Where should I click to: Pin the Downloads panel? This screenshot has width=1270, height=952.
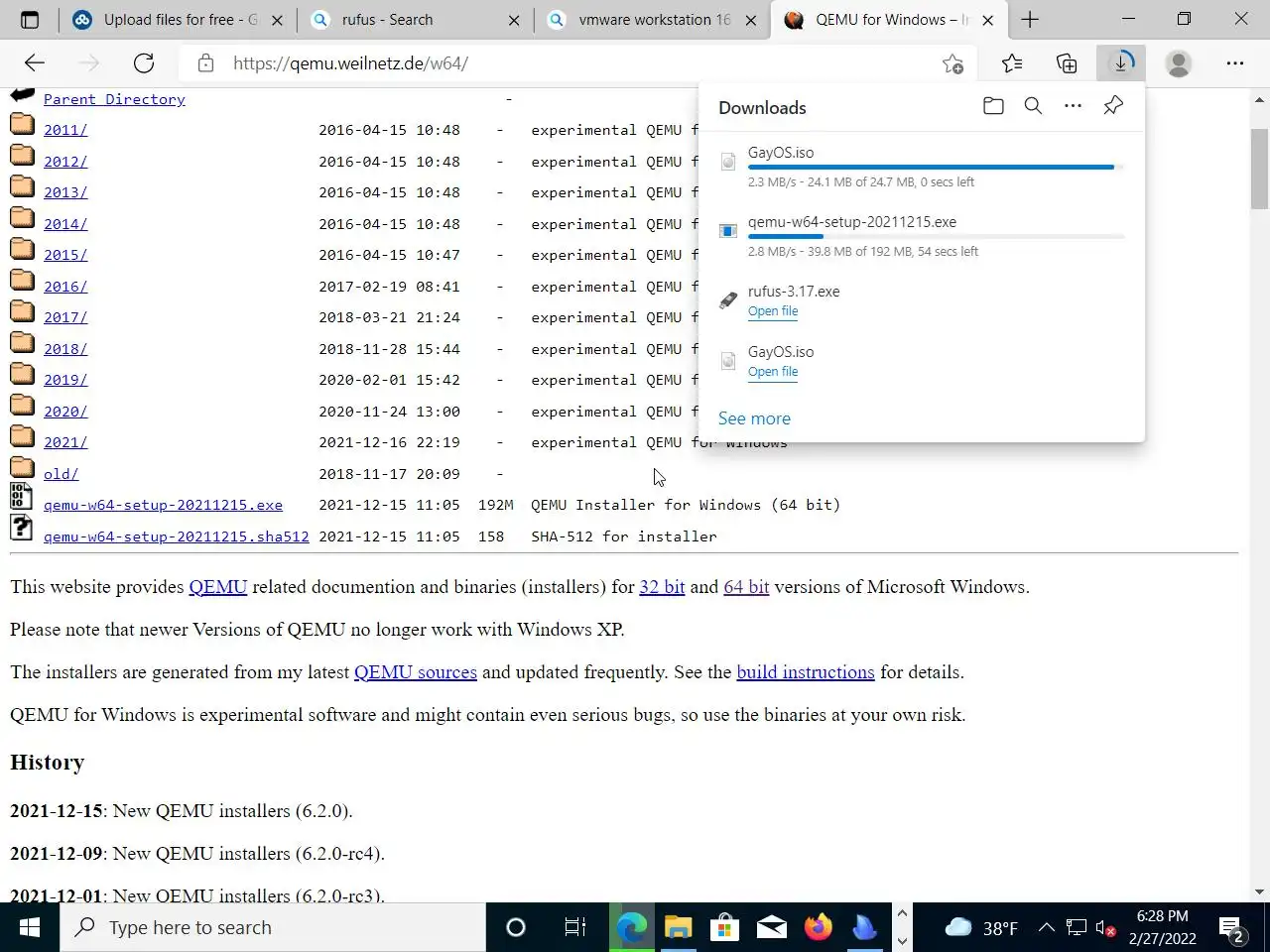click(1113, 106)
